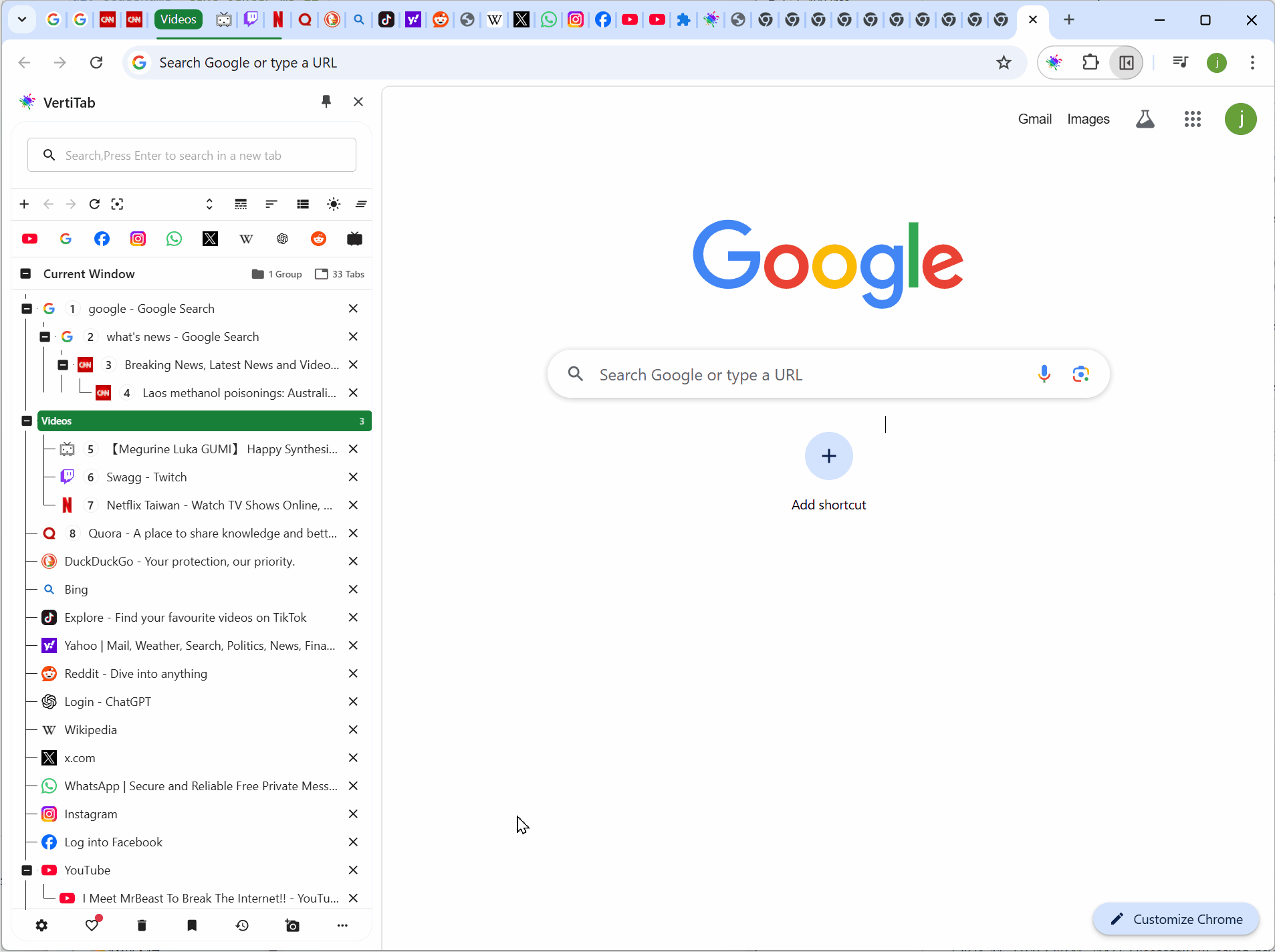The image size is (1275, 952).
Task: Collapse the YouTube tree node
Action: coord(27,870)
